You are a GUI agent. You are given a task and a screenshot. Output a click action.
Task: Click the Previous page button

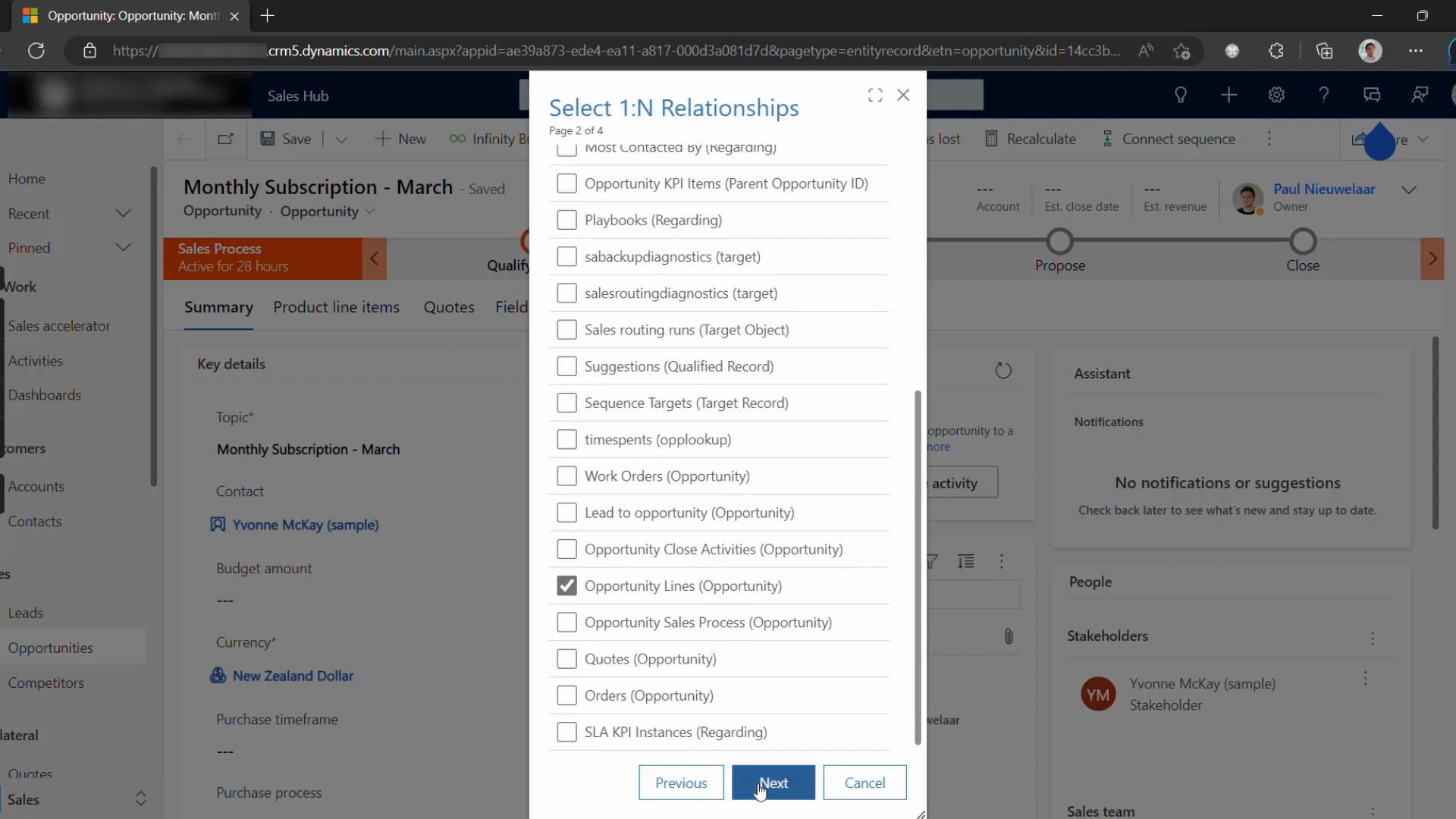(681, 783)
